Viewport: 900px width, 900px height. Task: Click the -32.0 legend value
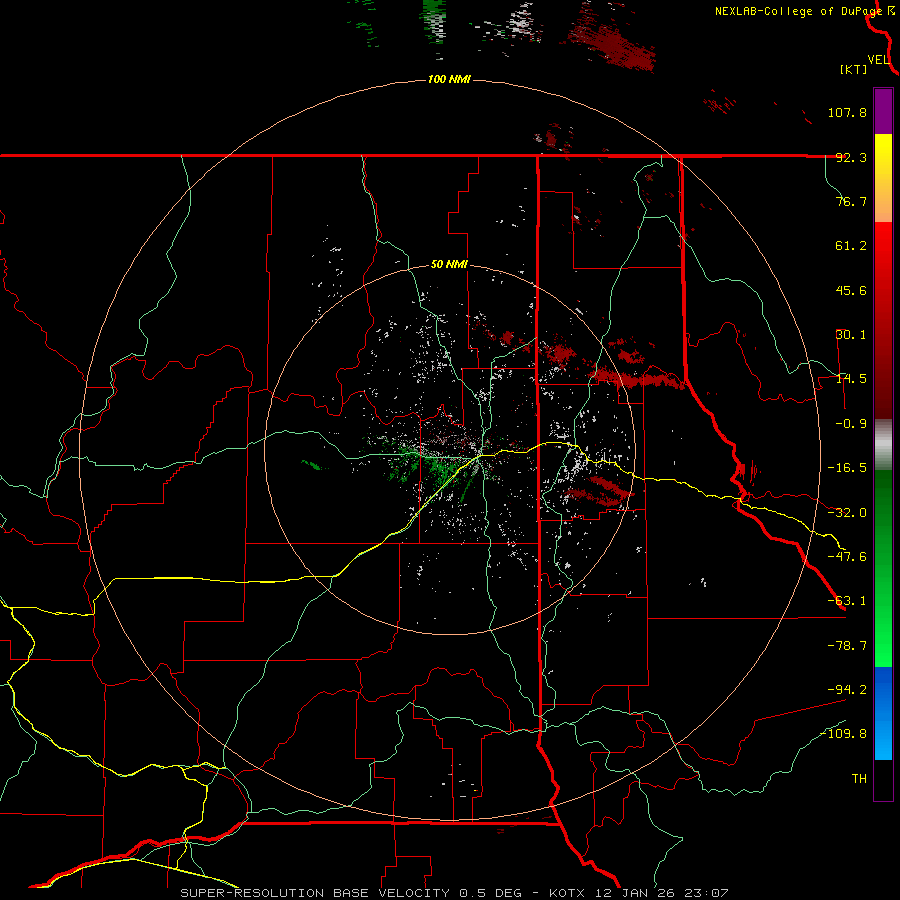847,513
